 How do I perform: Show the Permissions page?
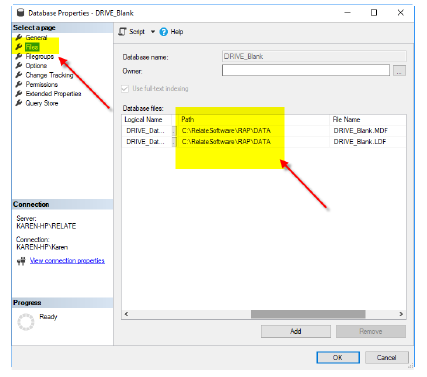[x=42, y=84]
